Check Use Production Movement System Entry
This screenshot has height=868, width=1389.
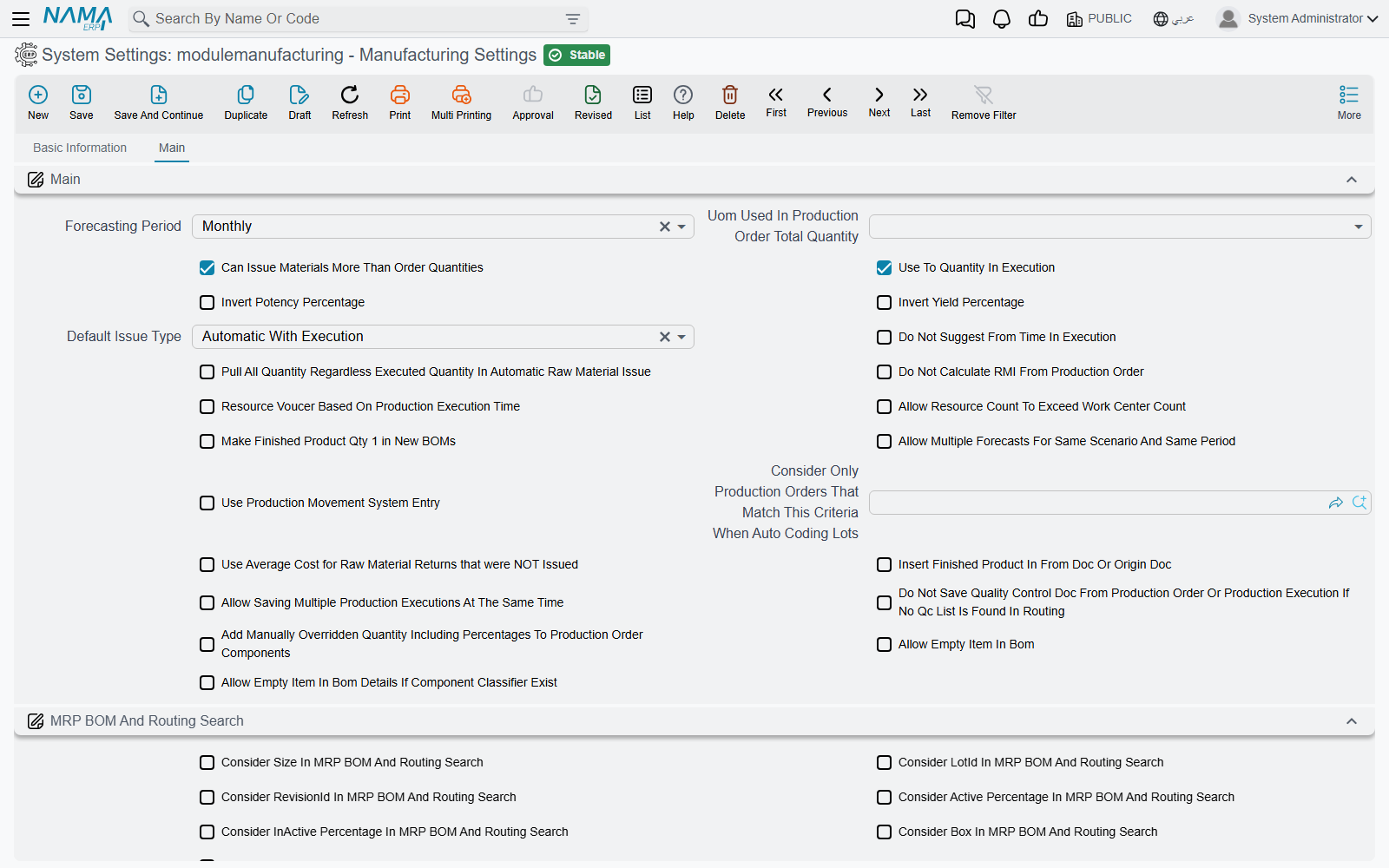click(207, 503)
